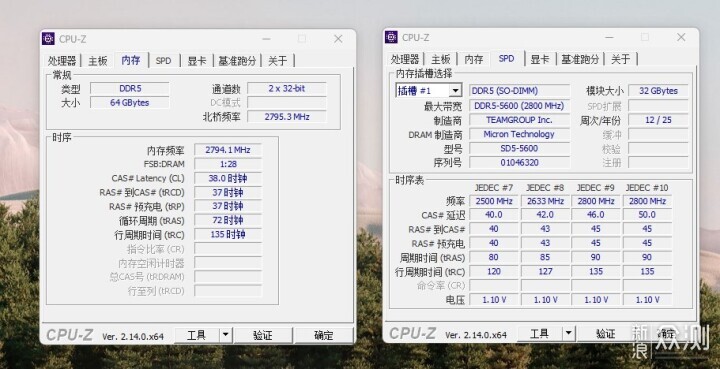Image resolution: width=720 pixels, height=369 pixels.
Task: Click the tRCD 37 时钟 value
Action: [x=228, y=192]
